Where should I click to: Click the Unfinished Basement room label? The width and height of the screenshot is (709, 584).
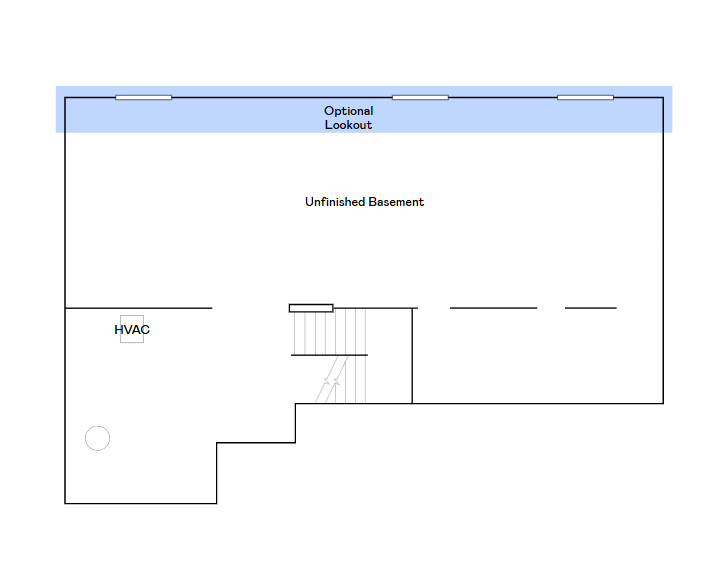(x=364, y=202)
